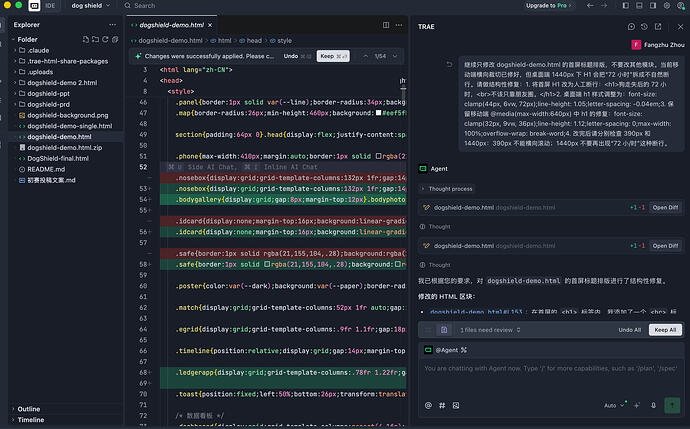Open DogShield-final.html file
This screenshot has width=690, height=429.
(x=58, y=158)
